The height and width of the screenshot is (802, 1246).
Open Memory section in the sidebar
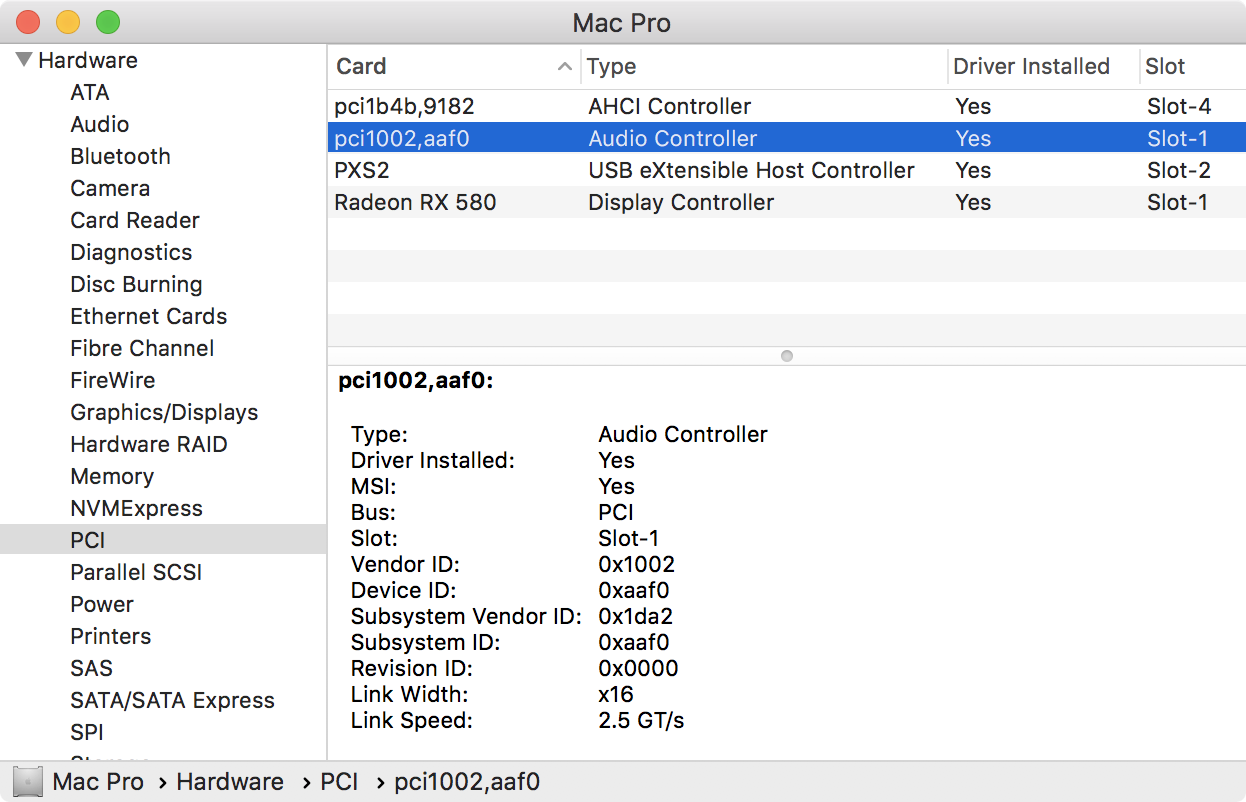112,476
